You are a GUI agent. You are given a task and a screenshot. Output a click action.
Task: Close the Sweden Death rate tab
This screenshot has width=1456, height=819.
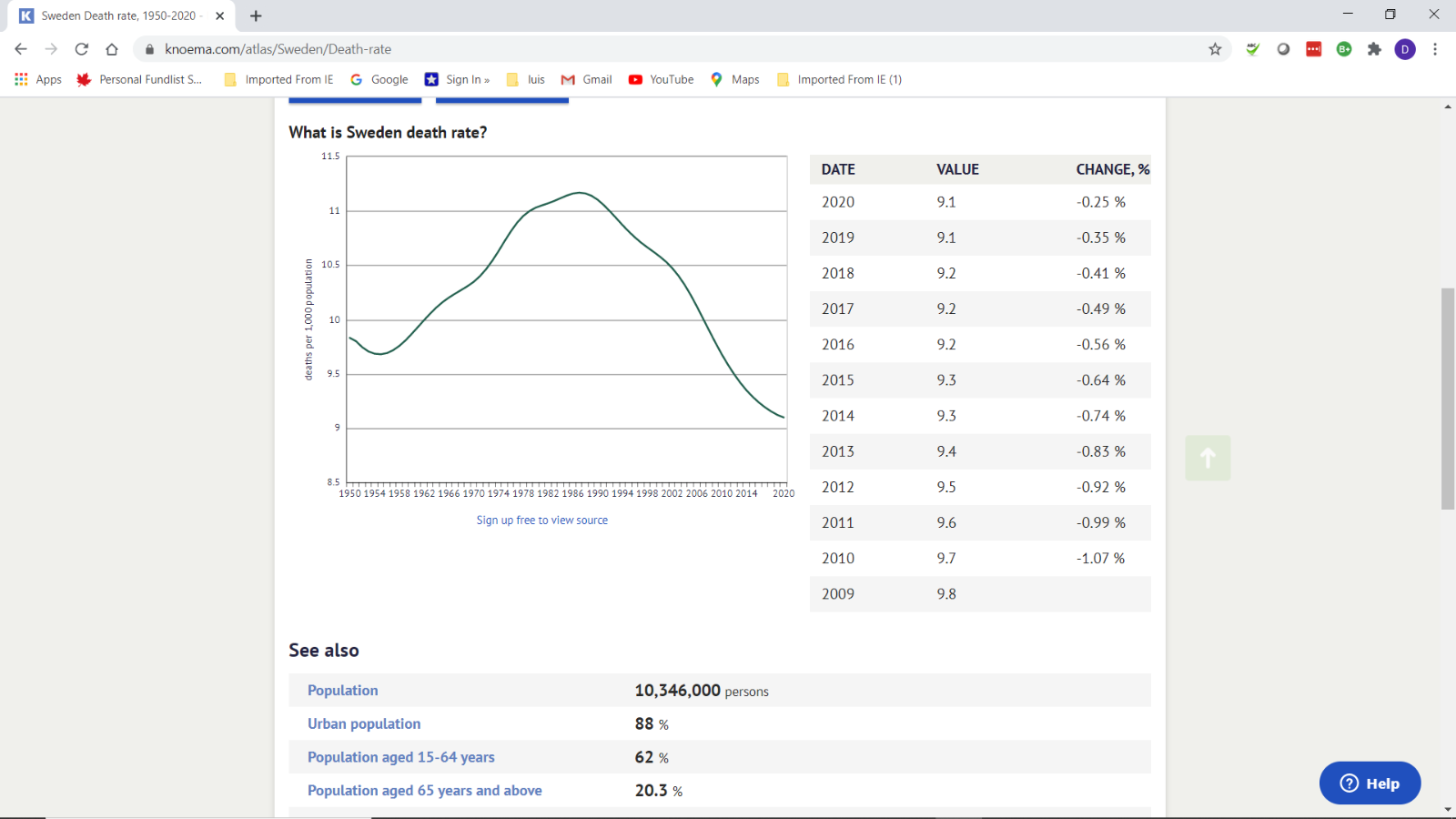[219, 15]
